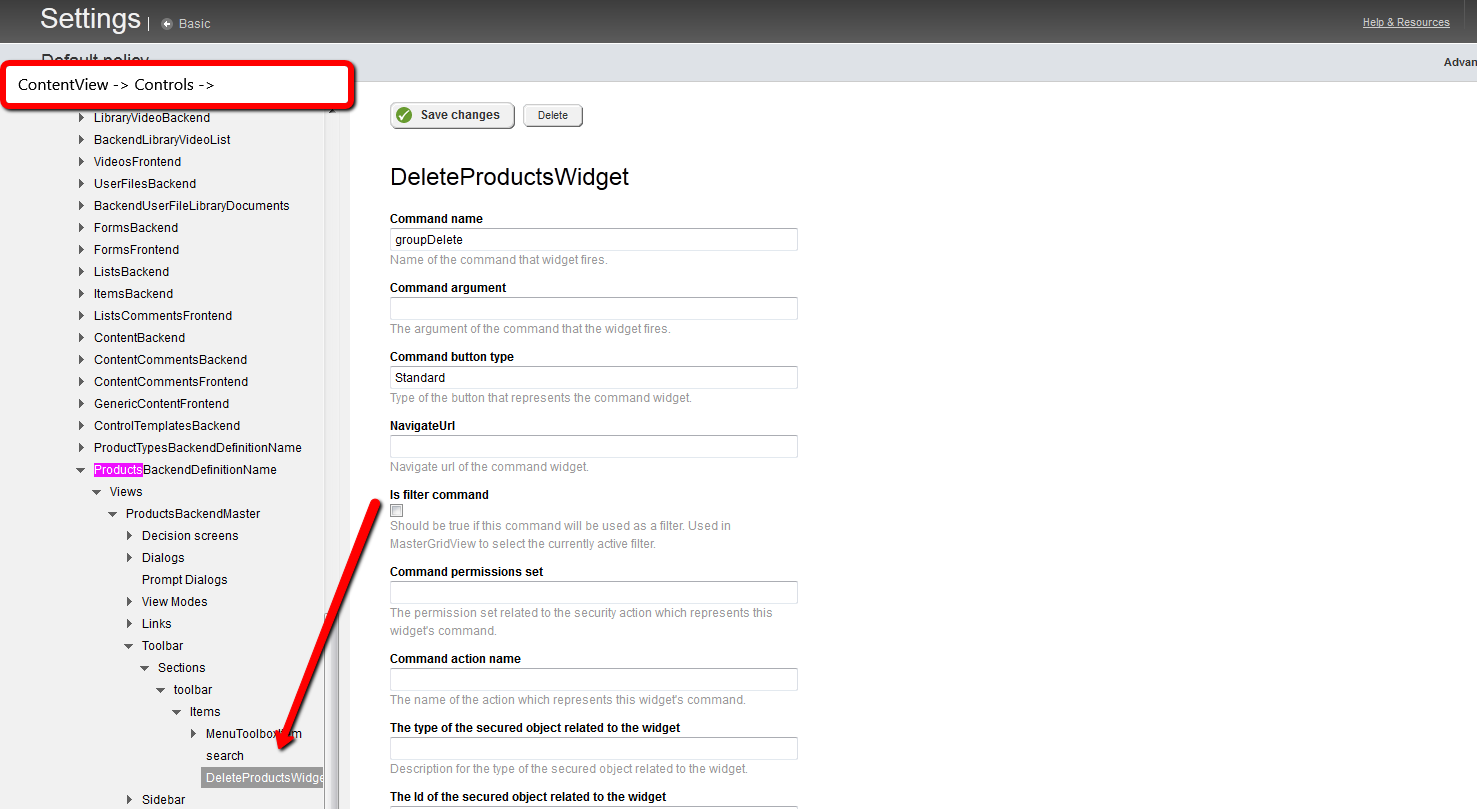The height and width of the screenshot is (809, 1477).
Task: Select the ProductsBackendDefinitionName tree item label
Action: (x=185, y=470)
